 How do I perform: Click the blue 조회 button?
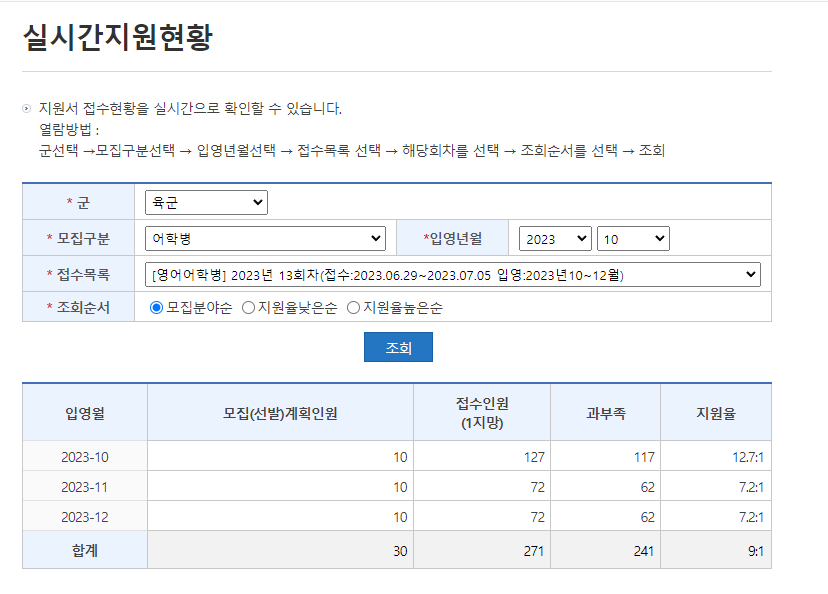[398, 347]
